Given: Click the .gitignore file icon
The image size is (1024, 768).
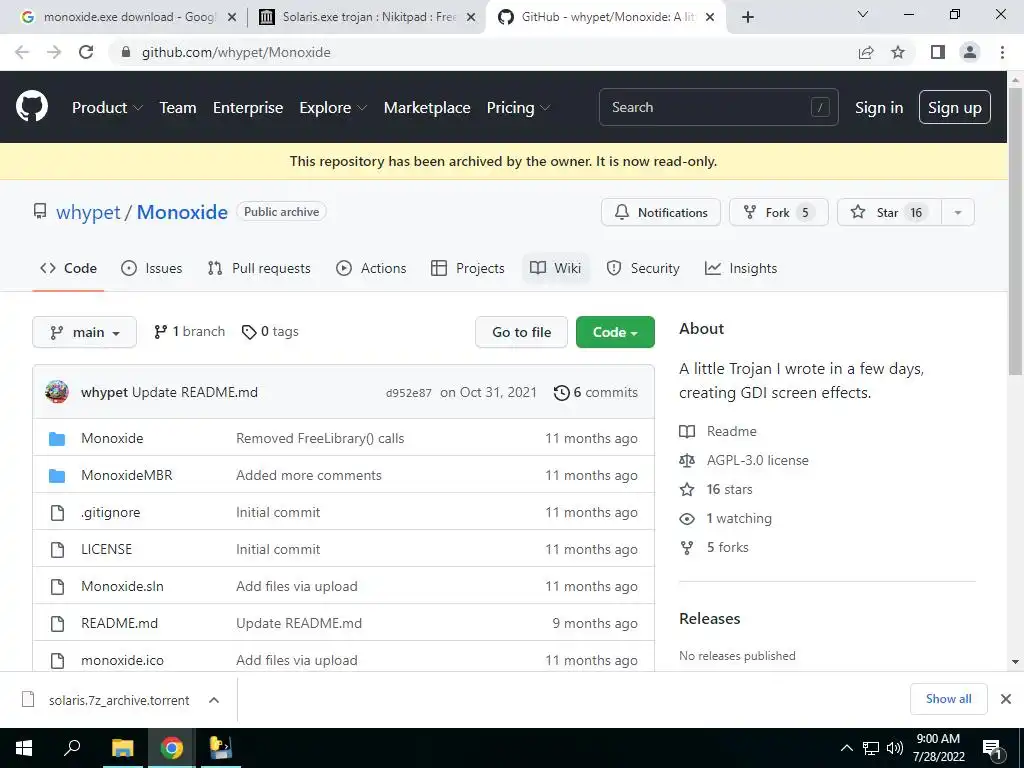Looking at the screenshot, I should pos(57,513).
